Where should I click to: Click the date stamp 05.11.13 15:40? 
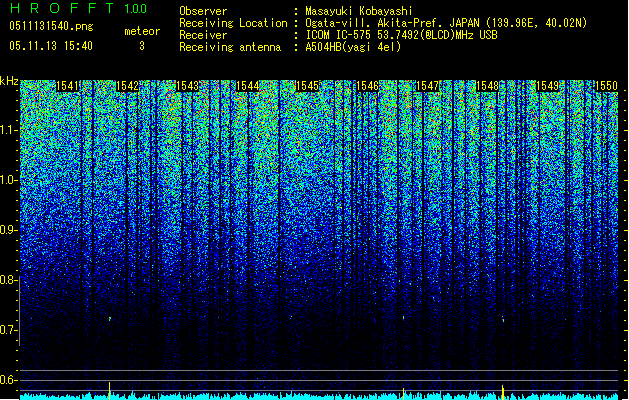(51, 46)
